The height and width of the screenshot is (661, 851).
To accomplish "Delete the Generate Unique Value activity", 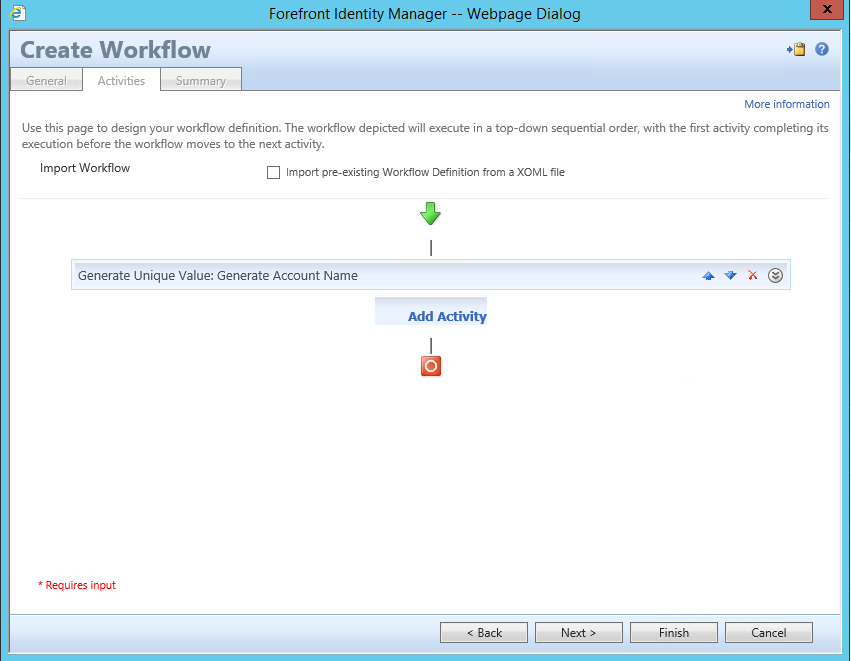I will [753, 276].
